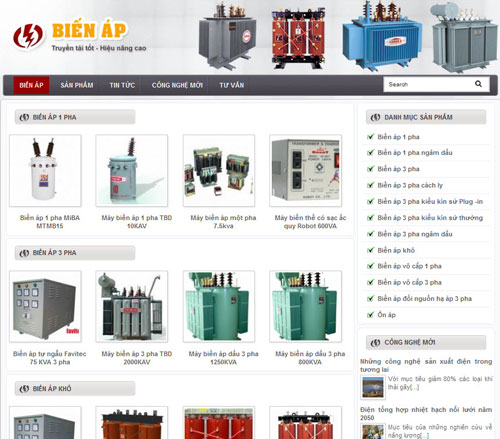Open Biến áp tự ngẫu Favitec 75 KVA image
The image size is (500, 439).
(x=45, y=306)
